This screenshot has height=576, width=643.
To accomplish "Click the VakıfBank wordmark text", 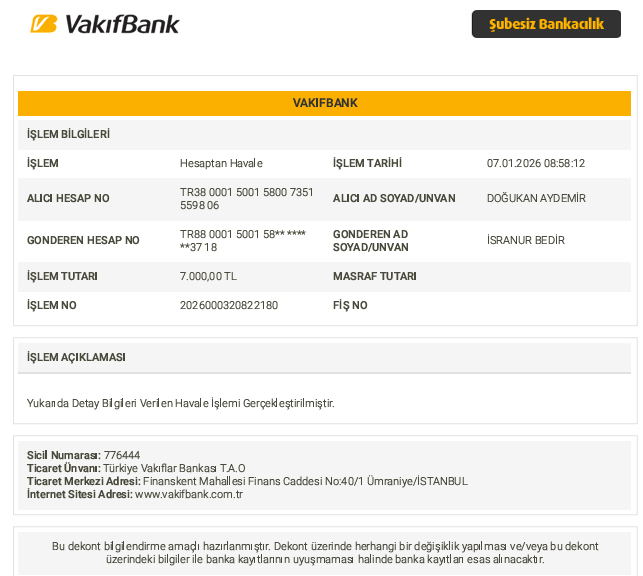I will (122, 24).
